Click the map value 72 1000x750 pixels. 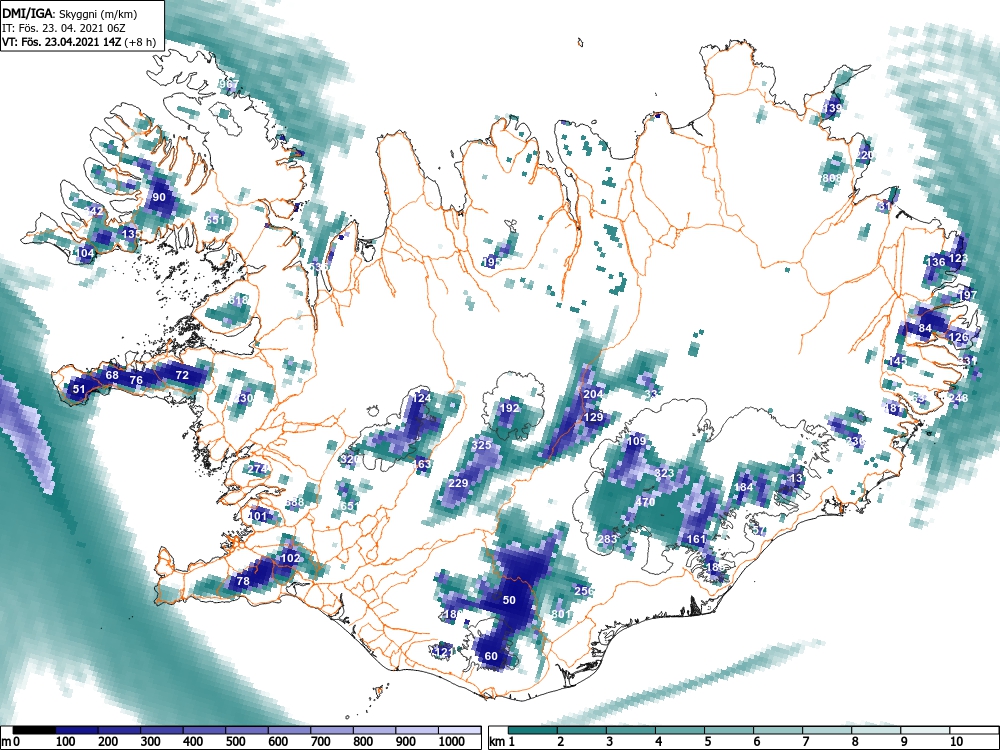tap(182, 375)
